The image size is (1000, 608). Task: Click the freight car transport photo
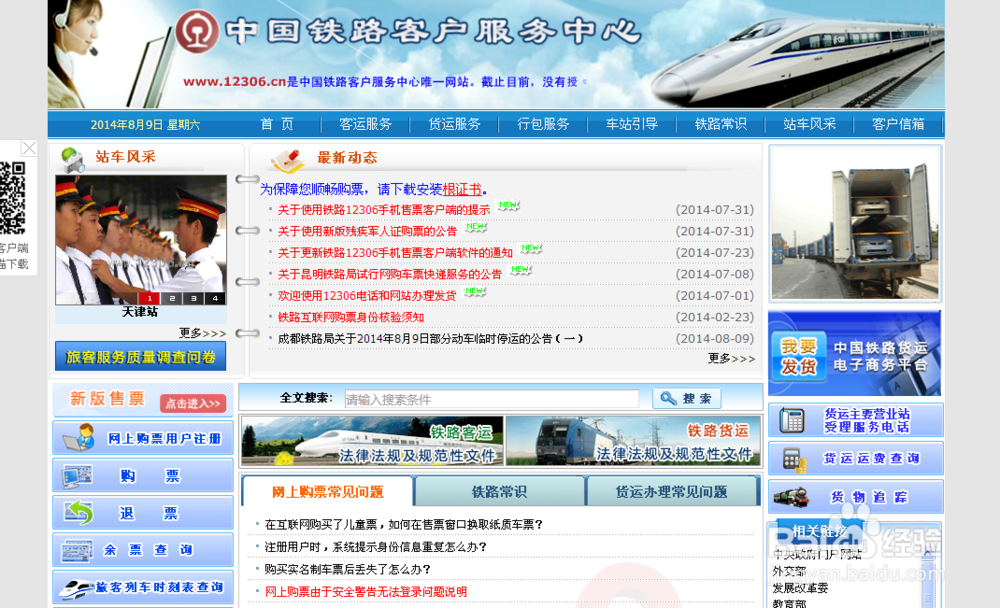pos(855,223)
